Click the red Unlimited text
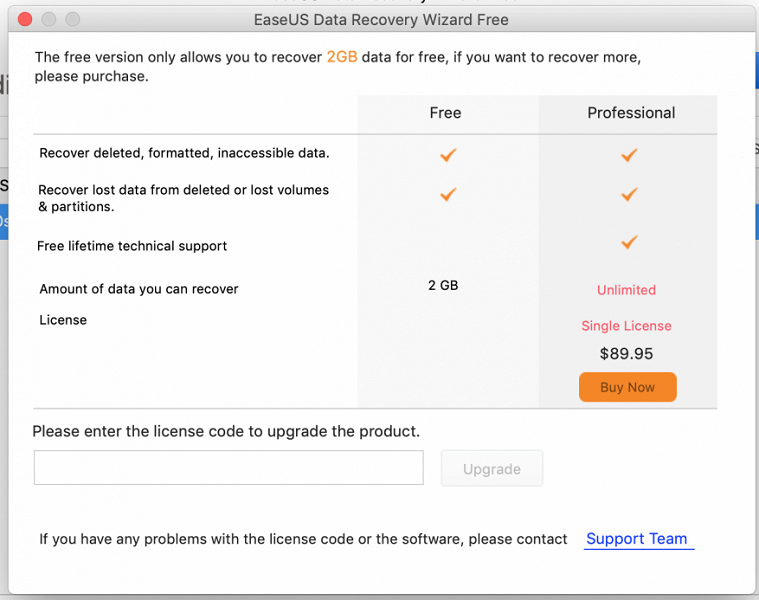Viewport: 759px width, 600px height. tap(626, 290)
